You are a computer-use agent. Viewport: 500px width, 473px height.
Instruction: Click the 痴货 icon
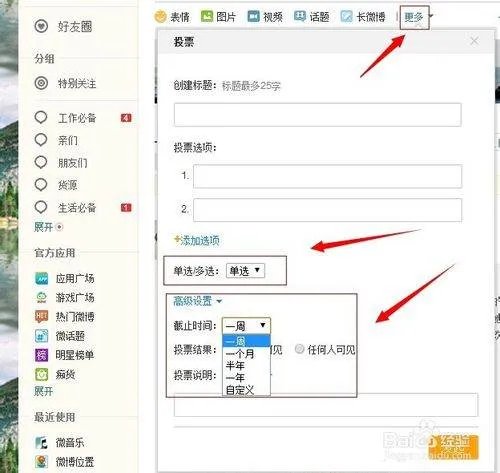click(42, 374)
